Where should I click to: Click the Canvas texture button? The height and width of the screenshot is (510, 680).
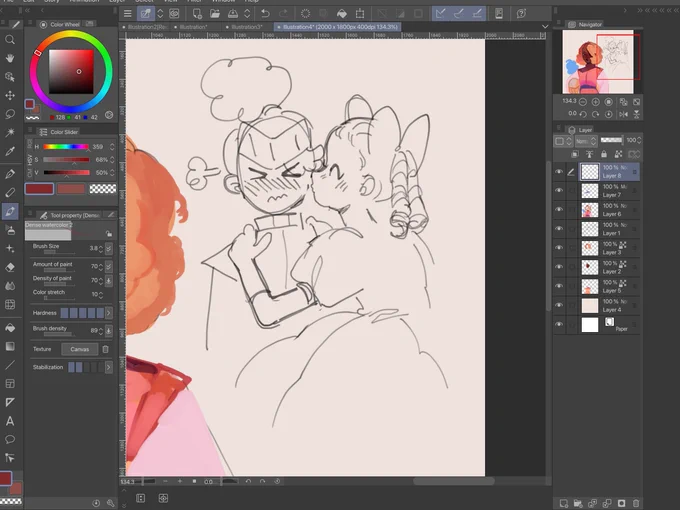(79, 349)
